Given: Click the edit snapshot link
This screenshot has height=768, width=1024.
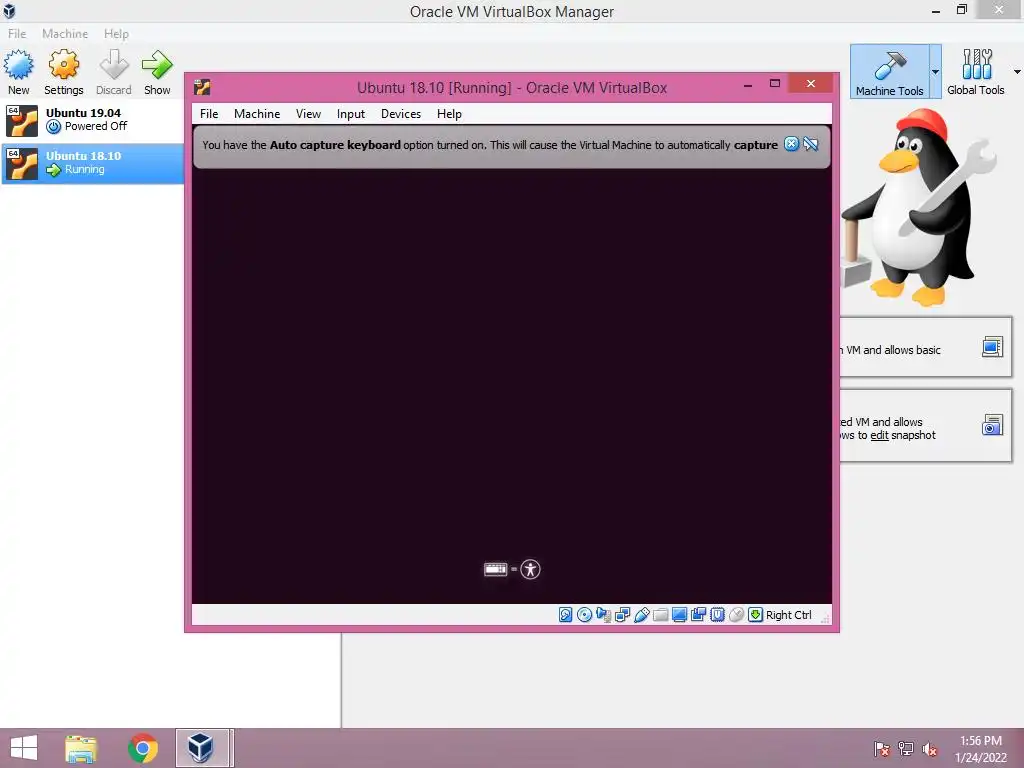Looking at the screenshot, I should (879, 436).
